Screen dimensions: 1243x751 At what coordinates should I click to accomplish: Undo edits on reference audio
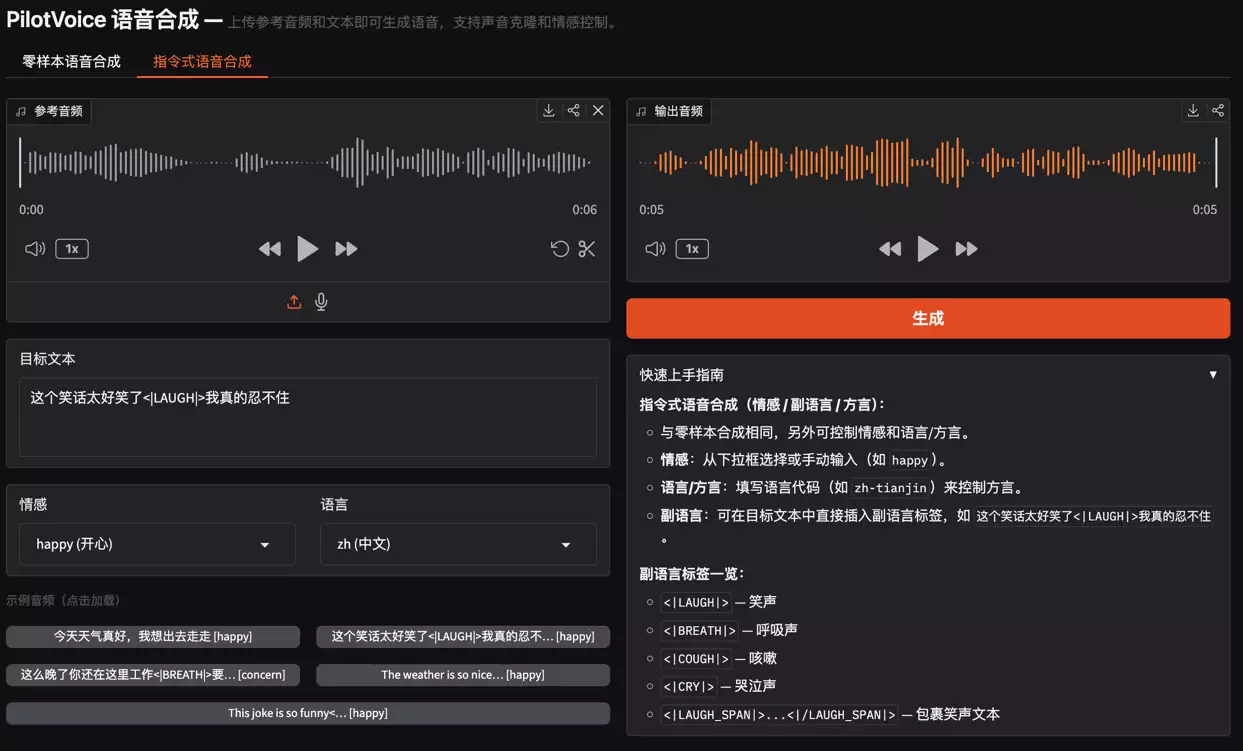point(560,249)
